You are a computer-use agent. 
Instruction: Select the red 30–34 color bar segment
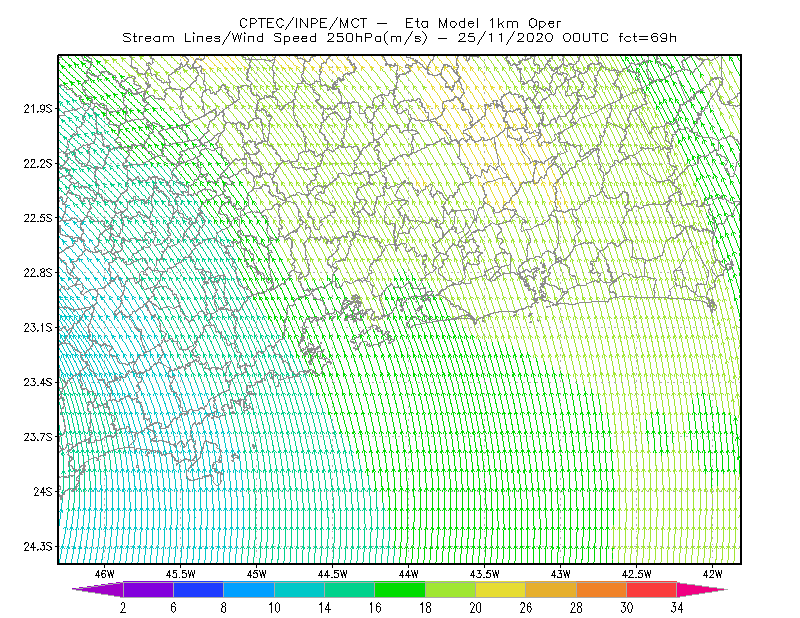click(652, 589)
